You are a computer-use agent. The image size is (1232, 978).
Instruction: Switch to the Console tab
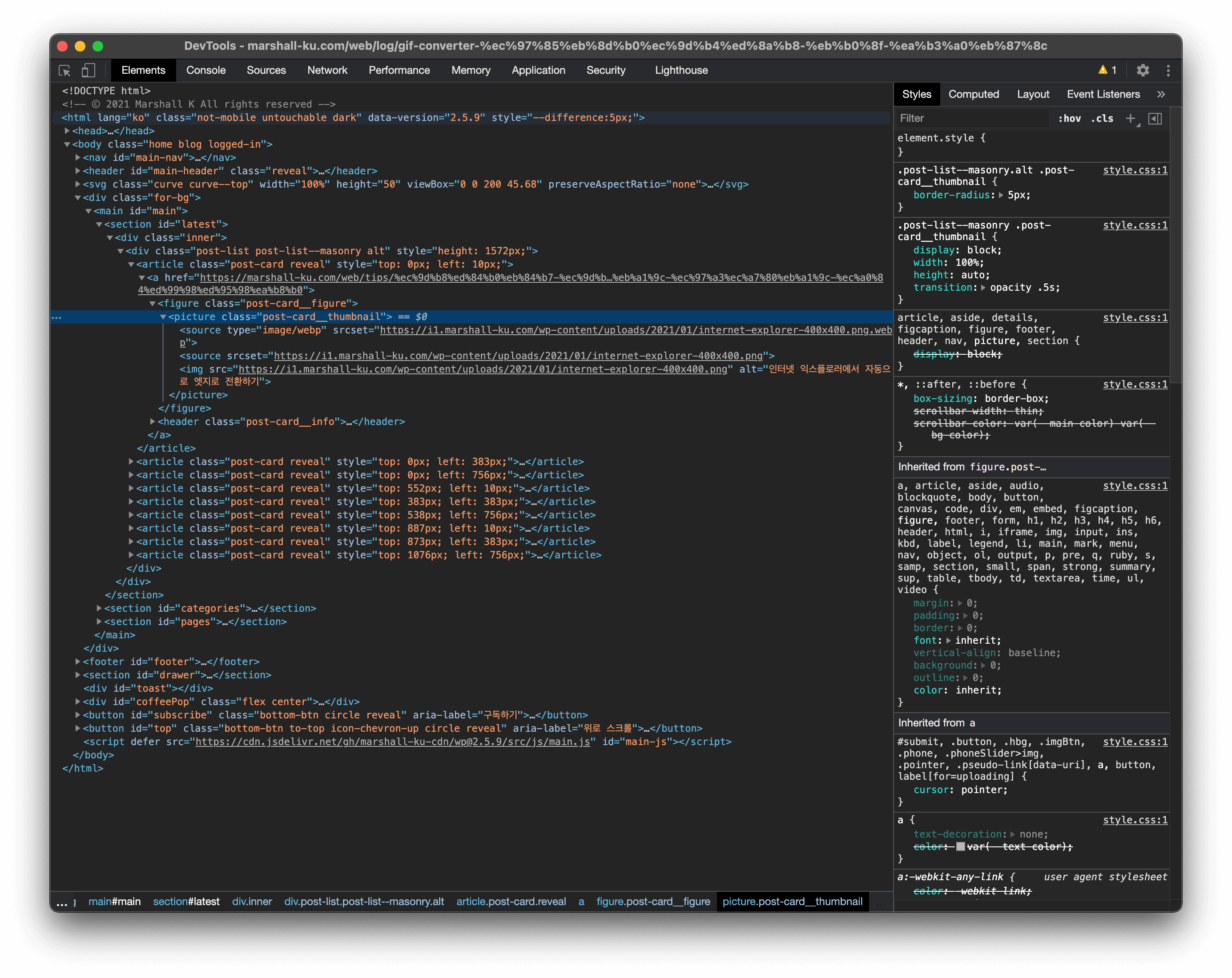206,70
